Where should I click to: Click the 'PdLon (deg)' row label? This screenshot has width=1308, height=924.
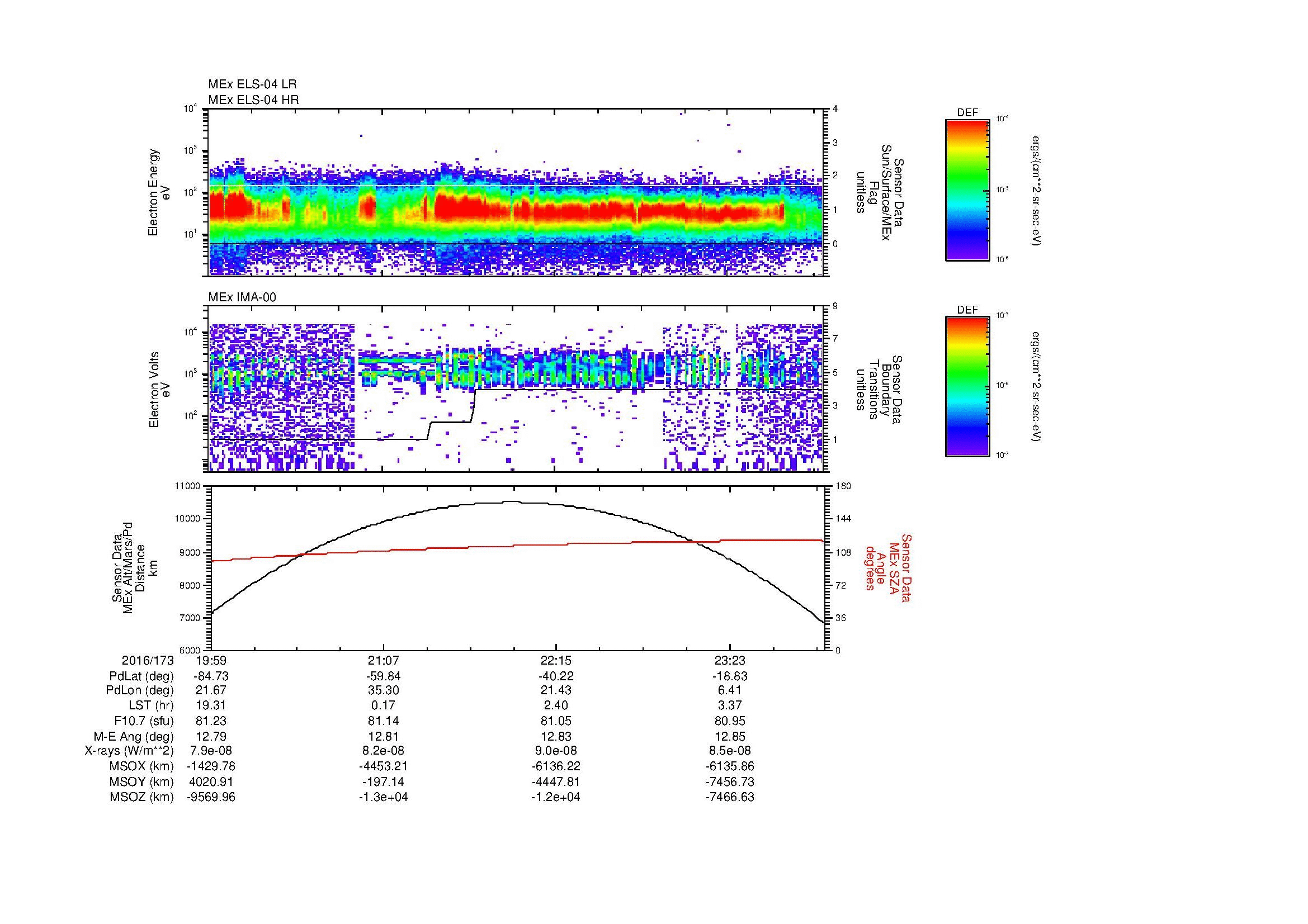[x=140, y=690]
